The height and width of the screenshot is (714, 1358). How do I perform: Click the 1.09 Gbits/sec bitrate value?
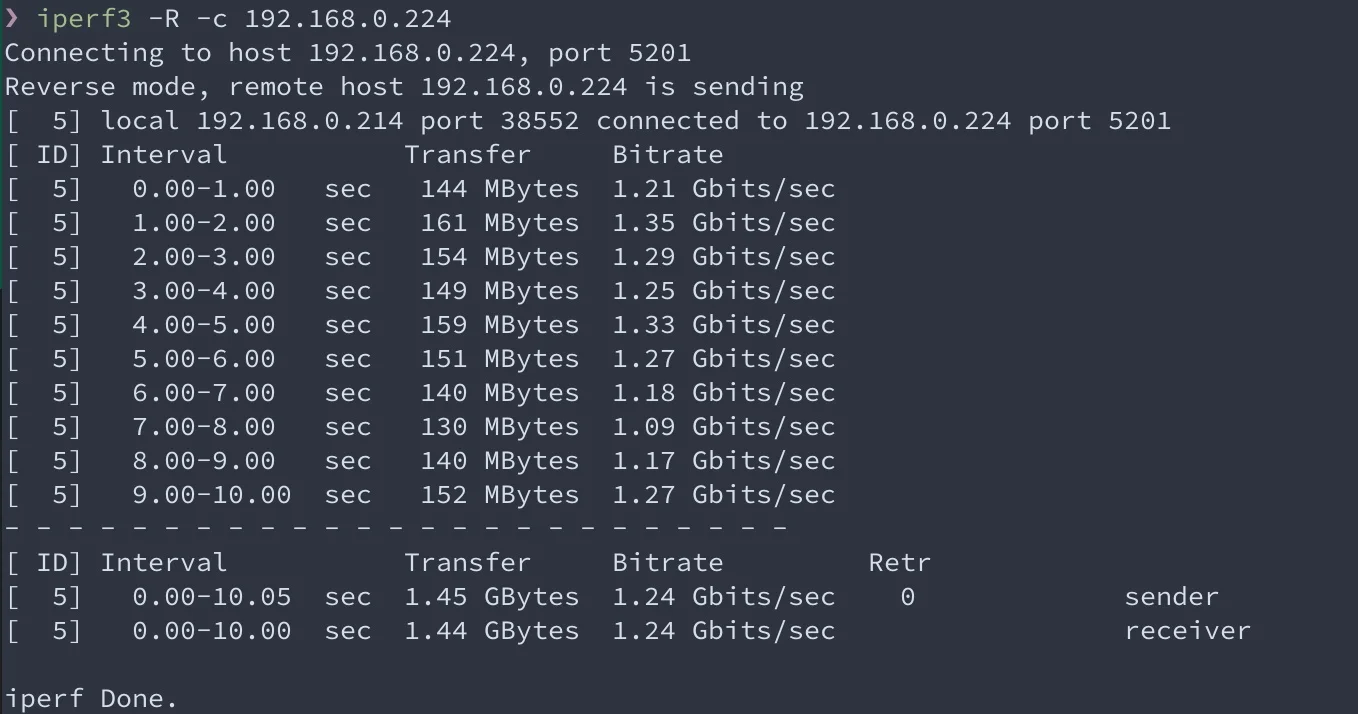coord(723,427)
